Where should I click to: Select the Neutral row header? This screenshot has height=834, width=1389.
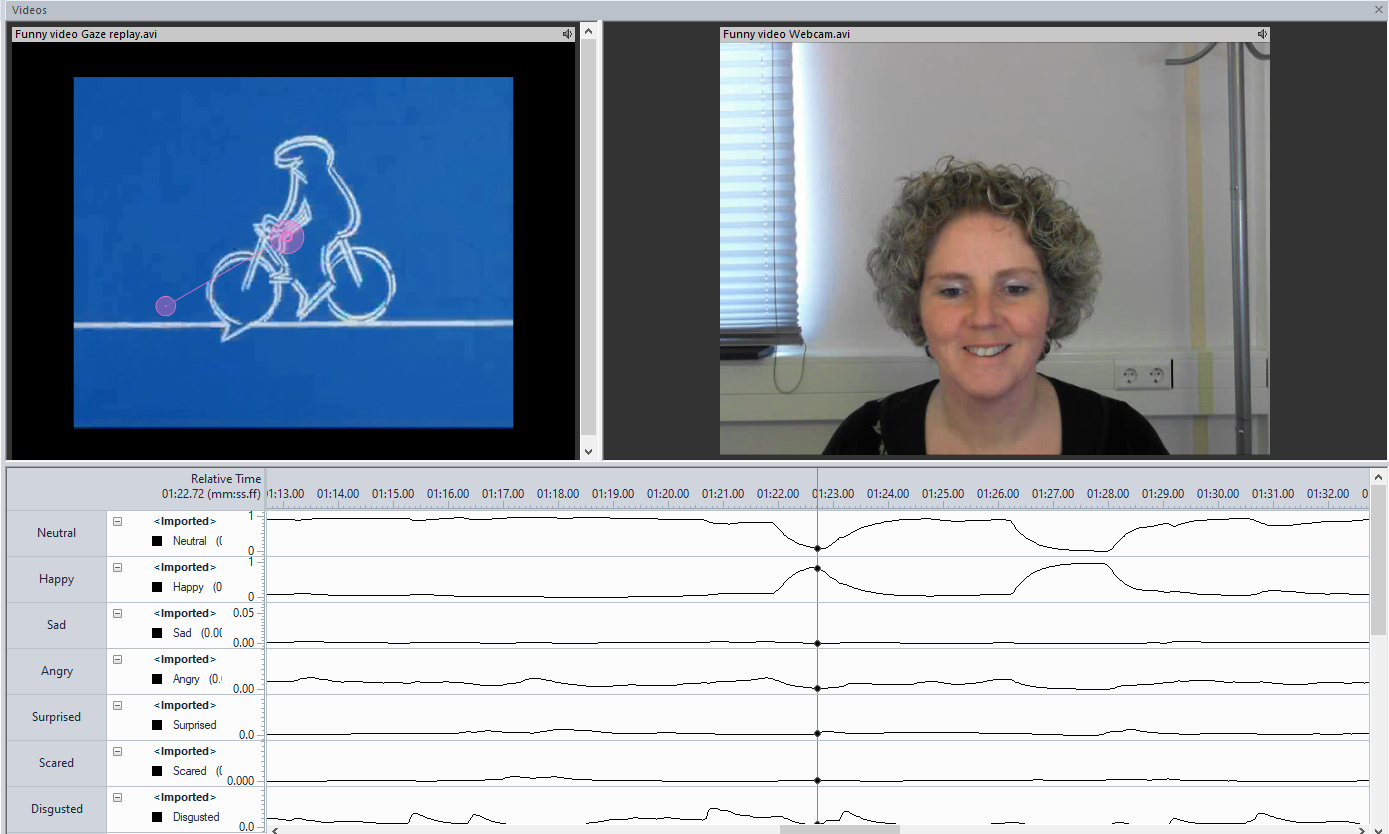point(56,533)
